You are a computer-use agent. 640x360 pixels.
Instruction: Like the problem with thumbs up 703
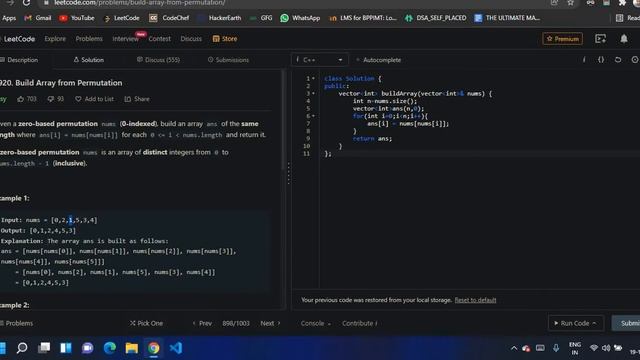(27, 99)
